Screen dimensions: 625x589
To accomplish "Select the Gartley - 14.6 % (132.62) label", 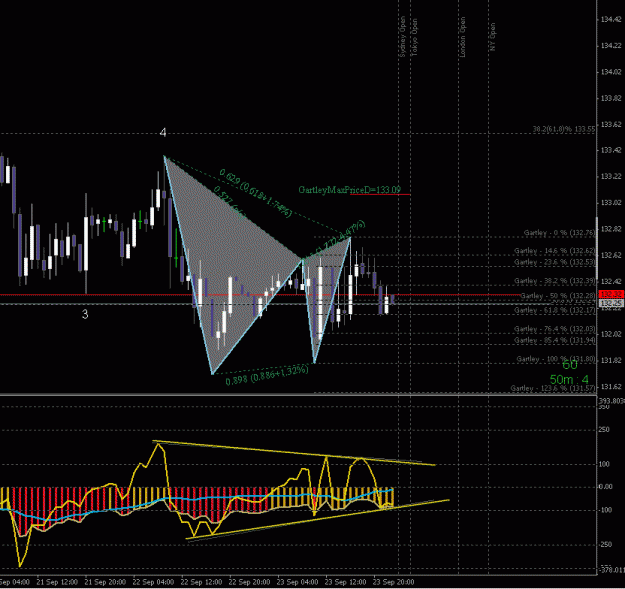I will pyautogui.click(x=555, y=251).
